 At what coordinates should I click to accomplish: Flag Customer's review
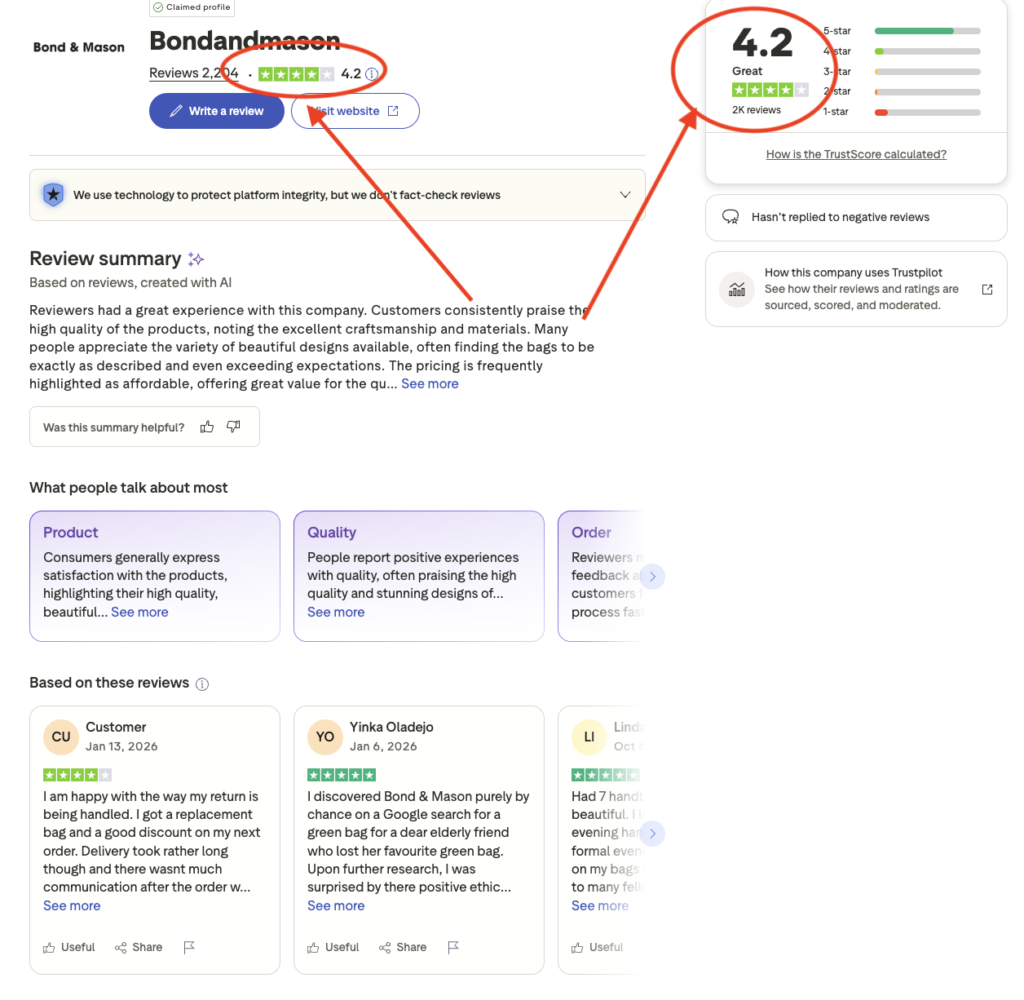pos(189,947)
